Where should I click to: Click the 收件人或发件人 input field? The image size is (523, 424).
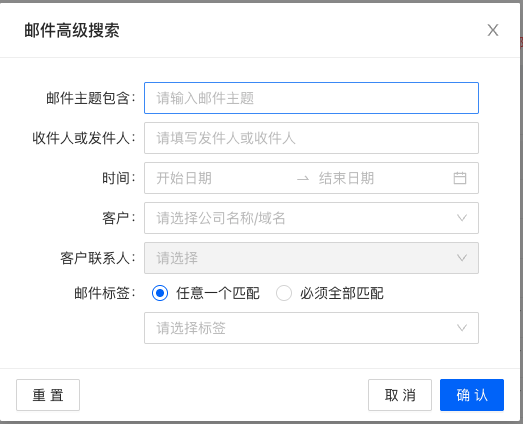pyautogui.click(x=311, y=138)
